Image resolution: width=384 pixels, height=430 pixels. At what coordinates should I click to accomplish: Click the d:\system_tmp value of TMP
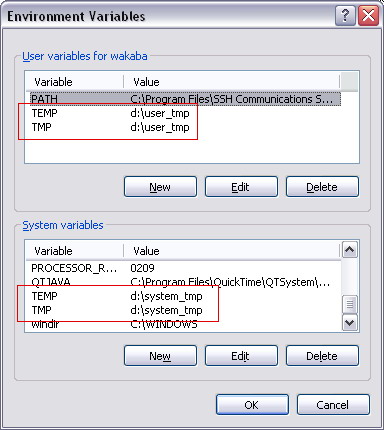166,310
